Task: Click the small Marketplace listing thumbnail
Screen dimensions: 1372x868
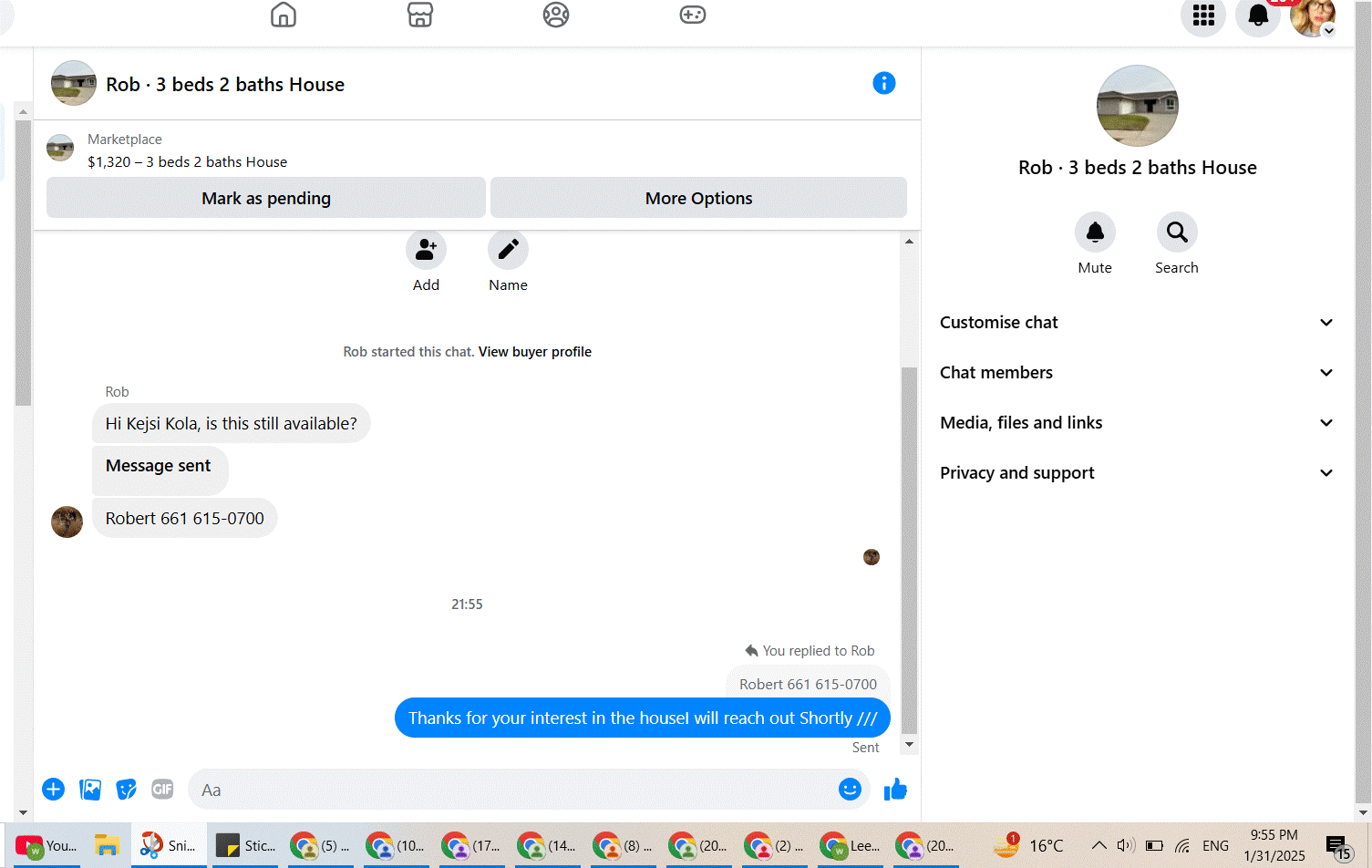Action: 60,148
